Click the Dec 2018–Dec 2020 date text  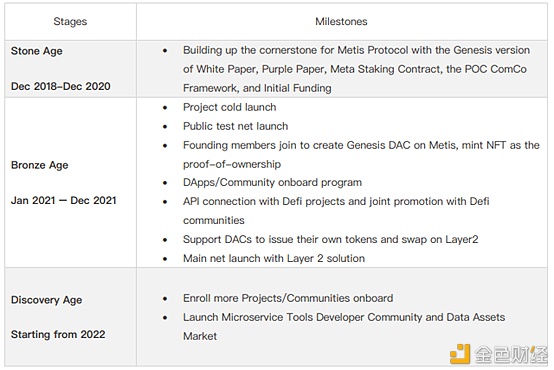tap(61, 86)
